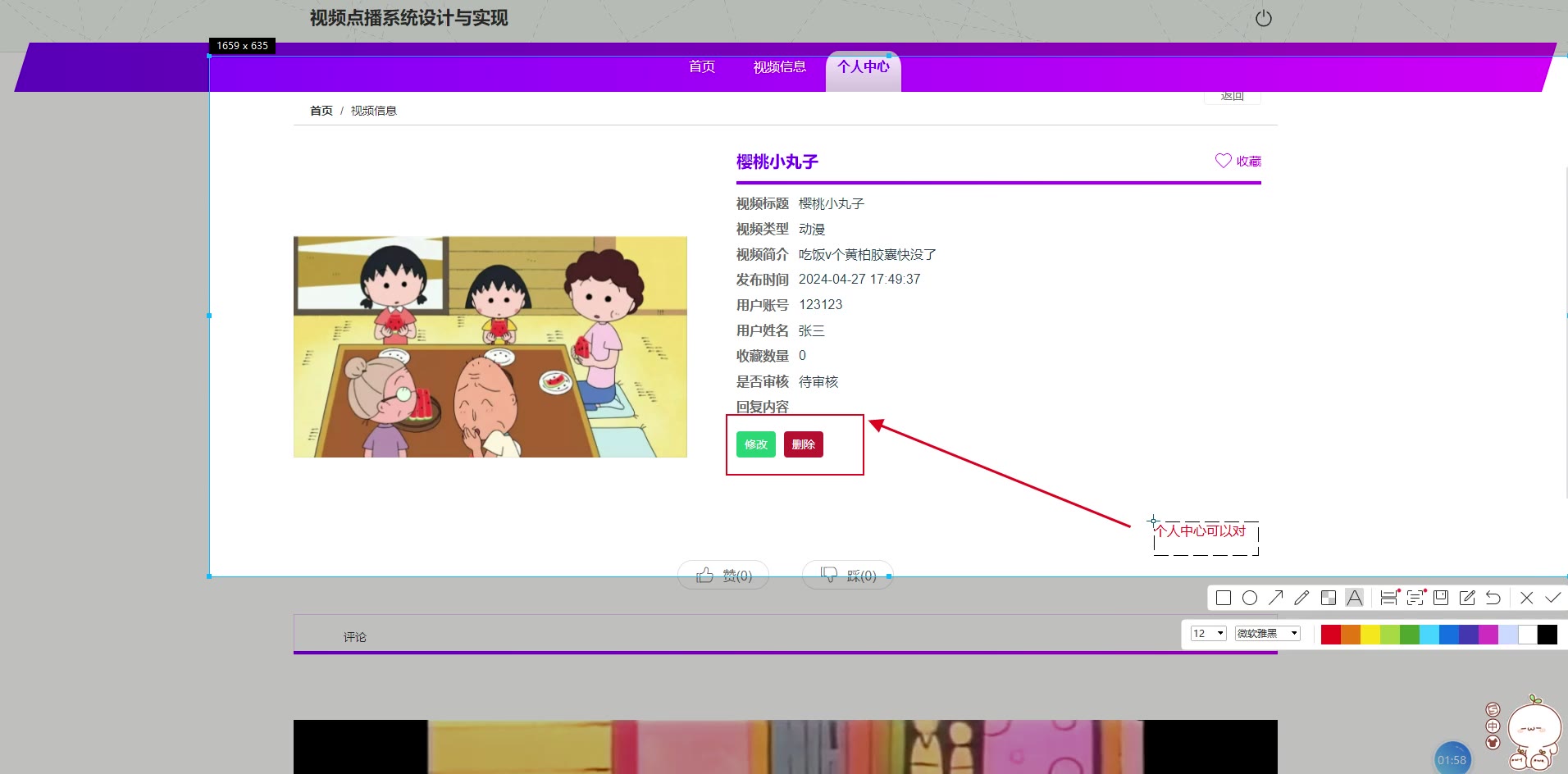The height and width of the screenshot is (774, 1568).
Task: Select the arrow drawing tool
Action: pyautogui.click(x=1276, y=598)
